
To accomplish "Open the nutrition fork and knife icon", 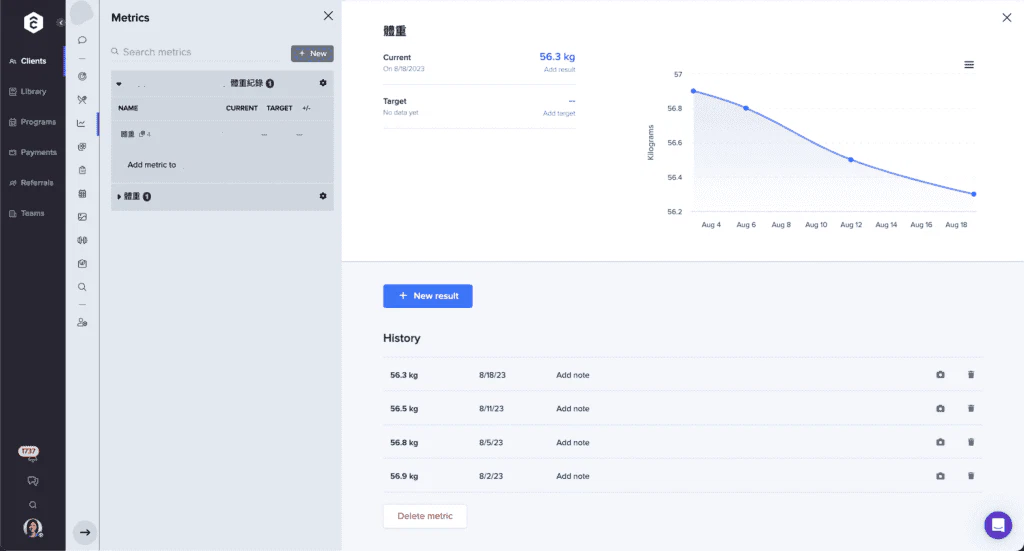I will (x=82, y=100).
